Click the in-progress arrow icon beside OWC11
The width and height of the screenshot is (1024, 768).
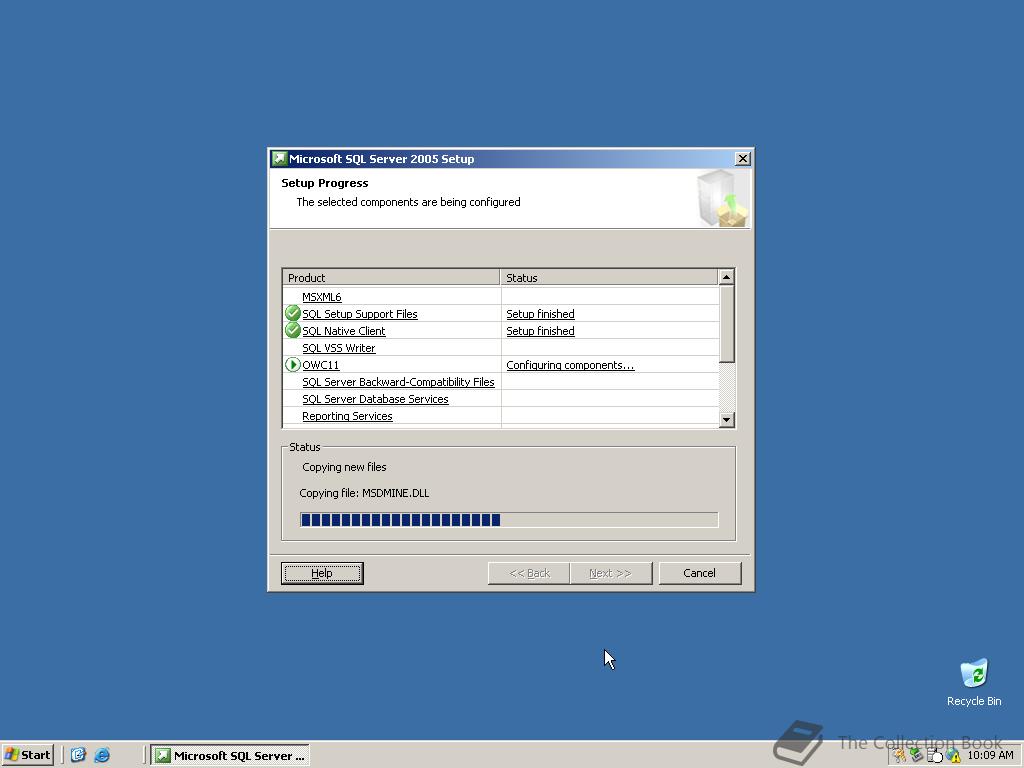pyautogui.click(x=293, y=364)
